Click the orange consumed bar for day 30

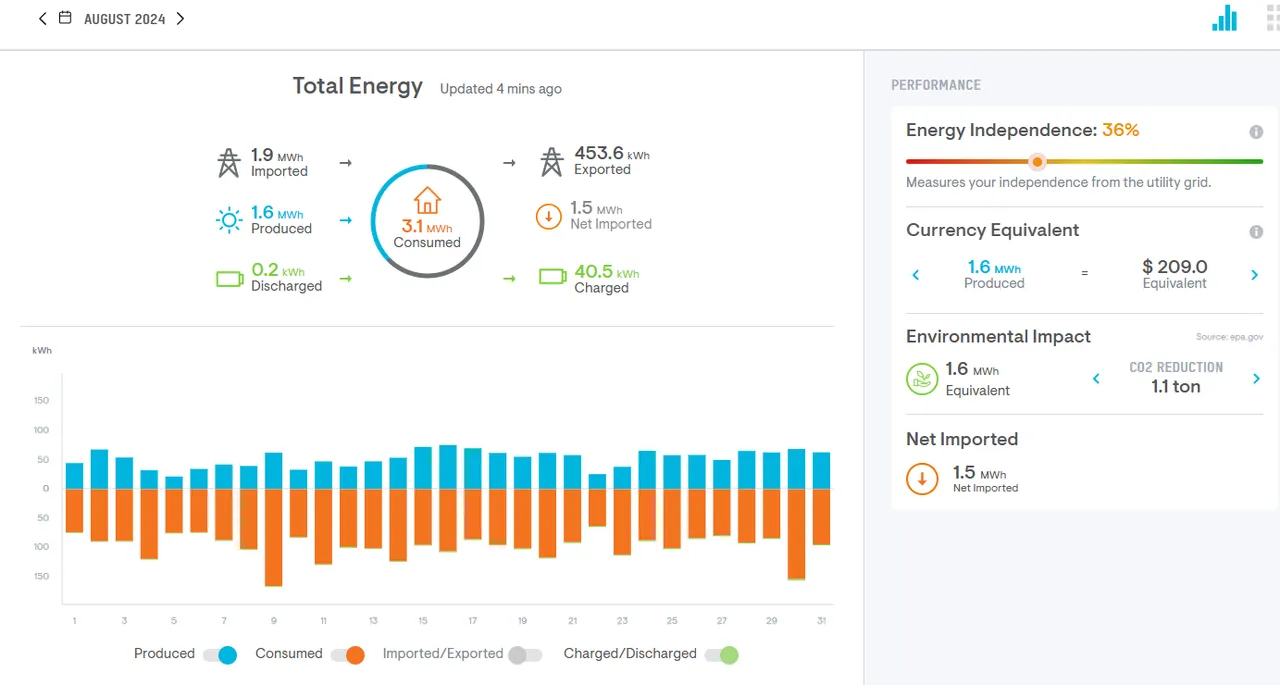point(796,534)
